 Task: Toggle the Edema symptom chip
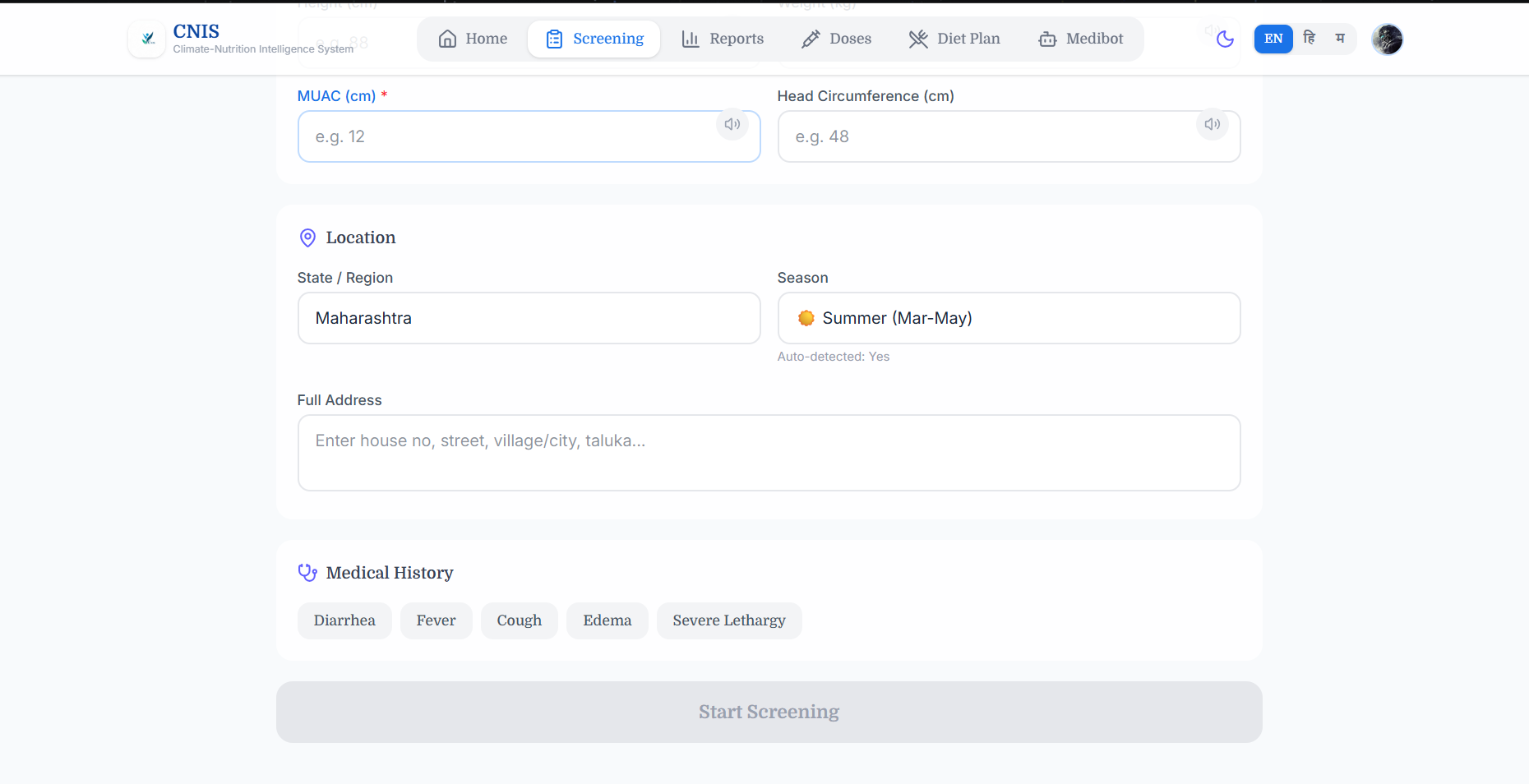click(607, 620)
